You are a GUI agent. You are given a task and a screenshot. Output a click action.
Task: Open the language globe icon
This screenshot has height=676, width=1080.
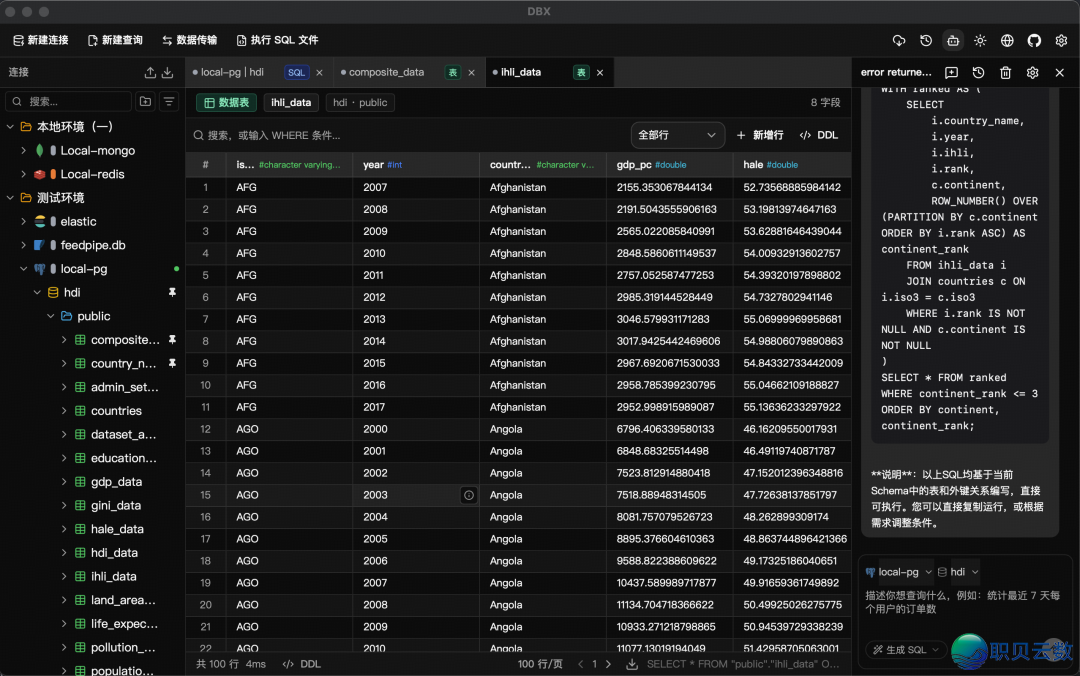[1007, 41]
